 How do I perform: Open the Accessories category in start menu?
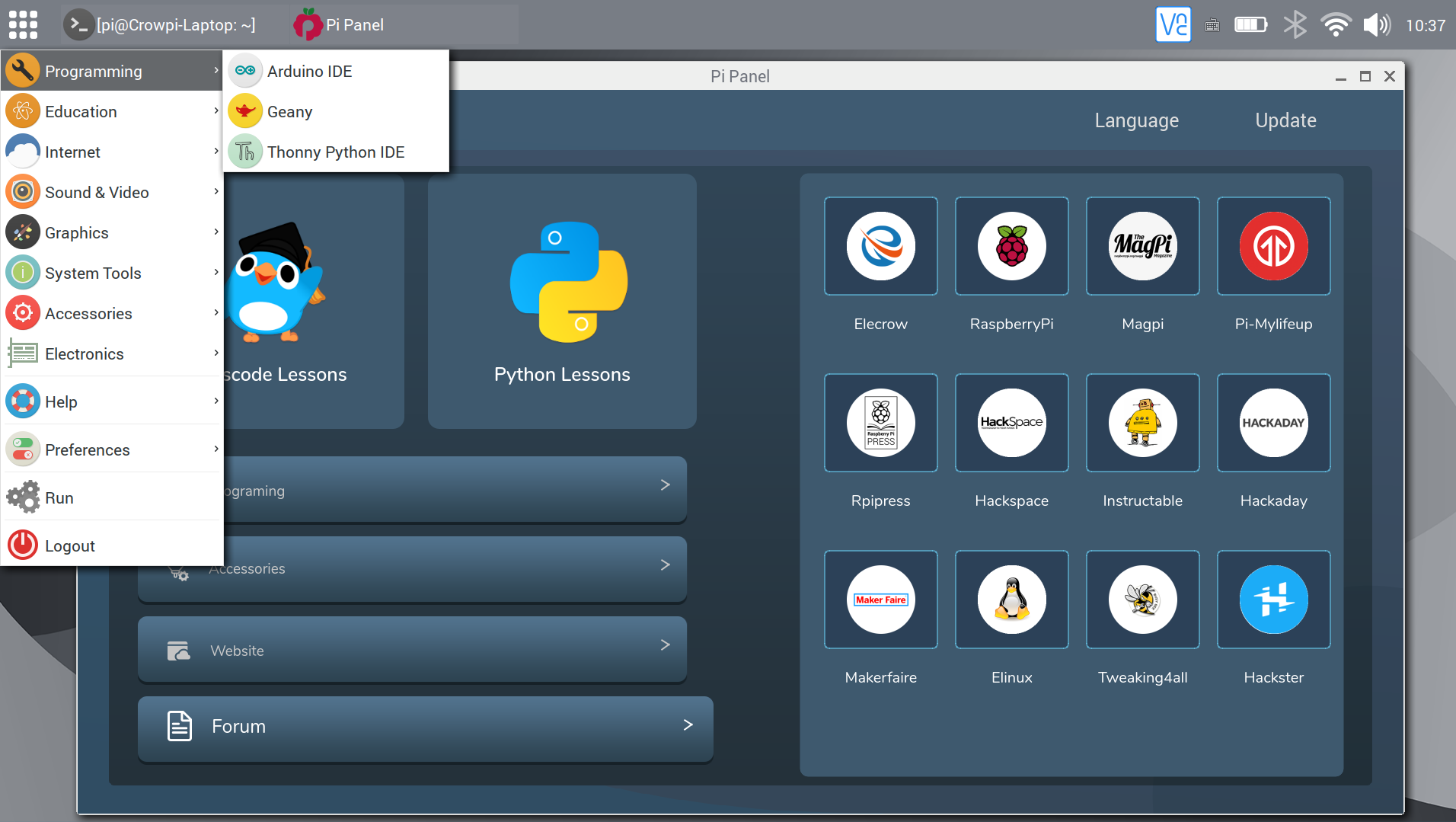click(112, 313)
